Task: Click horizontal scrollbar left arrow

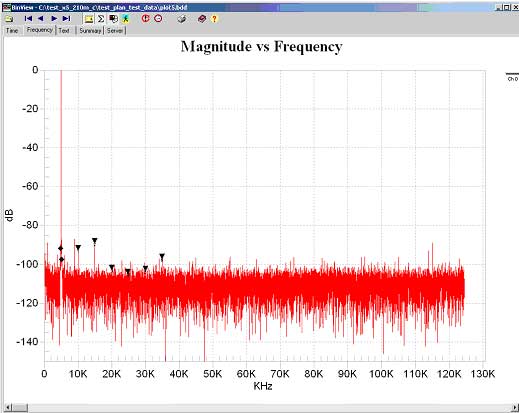Action: click(x=8, y=408)
